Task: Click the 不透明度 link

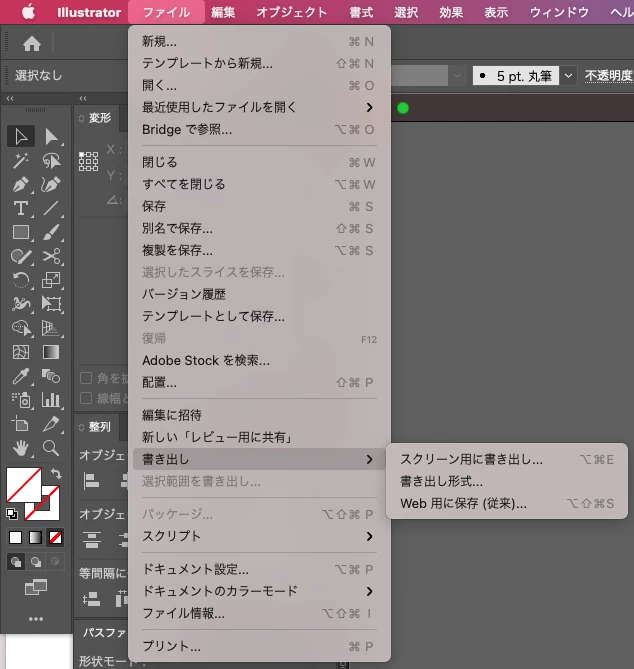Action: pyautogui.click(x=609, y=76)
